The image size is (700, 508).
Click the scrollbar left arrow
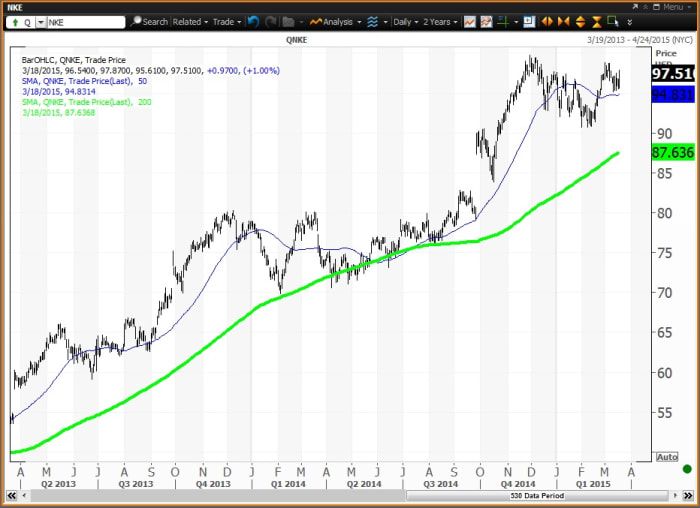[x=24, y=496]
